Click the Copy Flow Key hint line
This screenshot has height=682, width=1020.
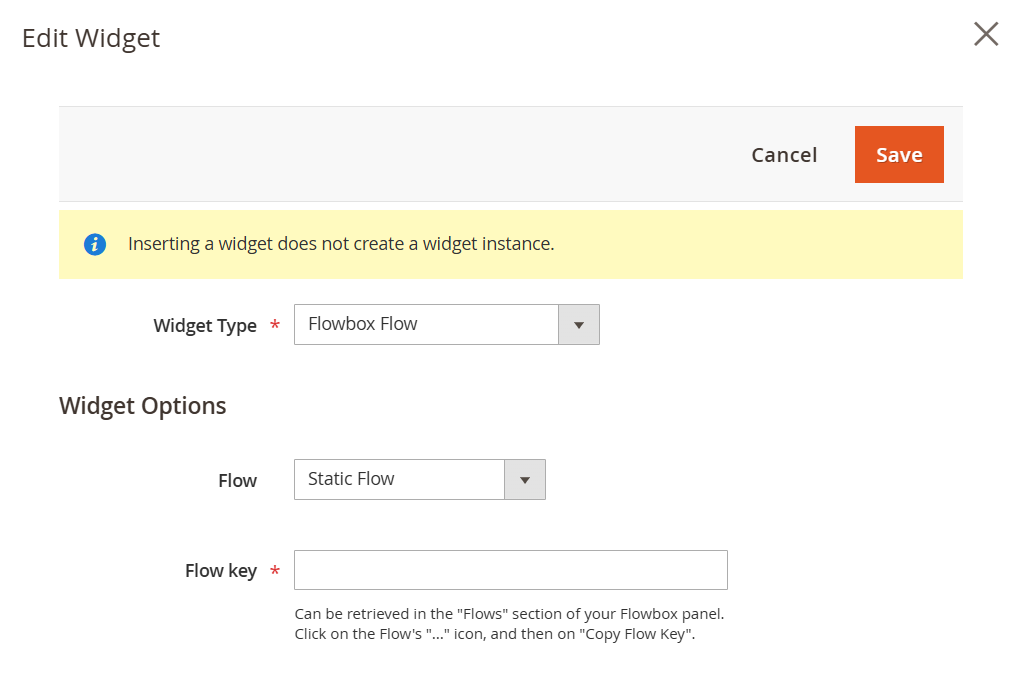[x=494, y=634]
